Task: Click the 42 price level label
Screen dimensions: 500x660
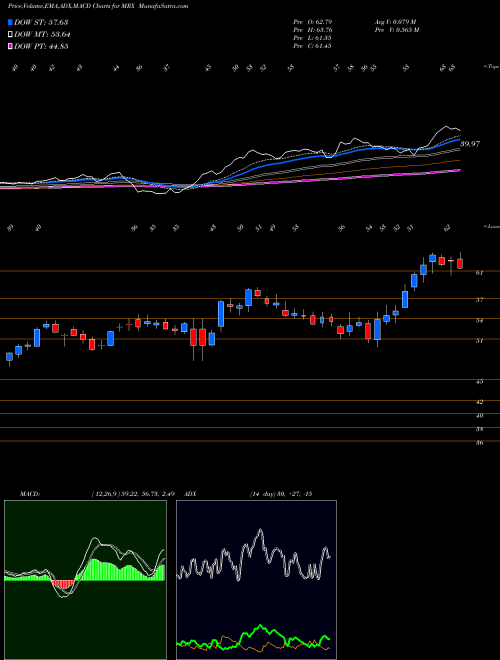Action: click(479, 402)
